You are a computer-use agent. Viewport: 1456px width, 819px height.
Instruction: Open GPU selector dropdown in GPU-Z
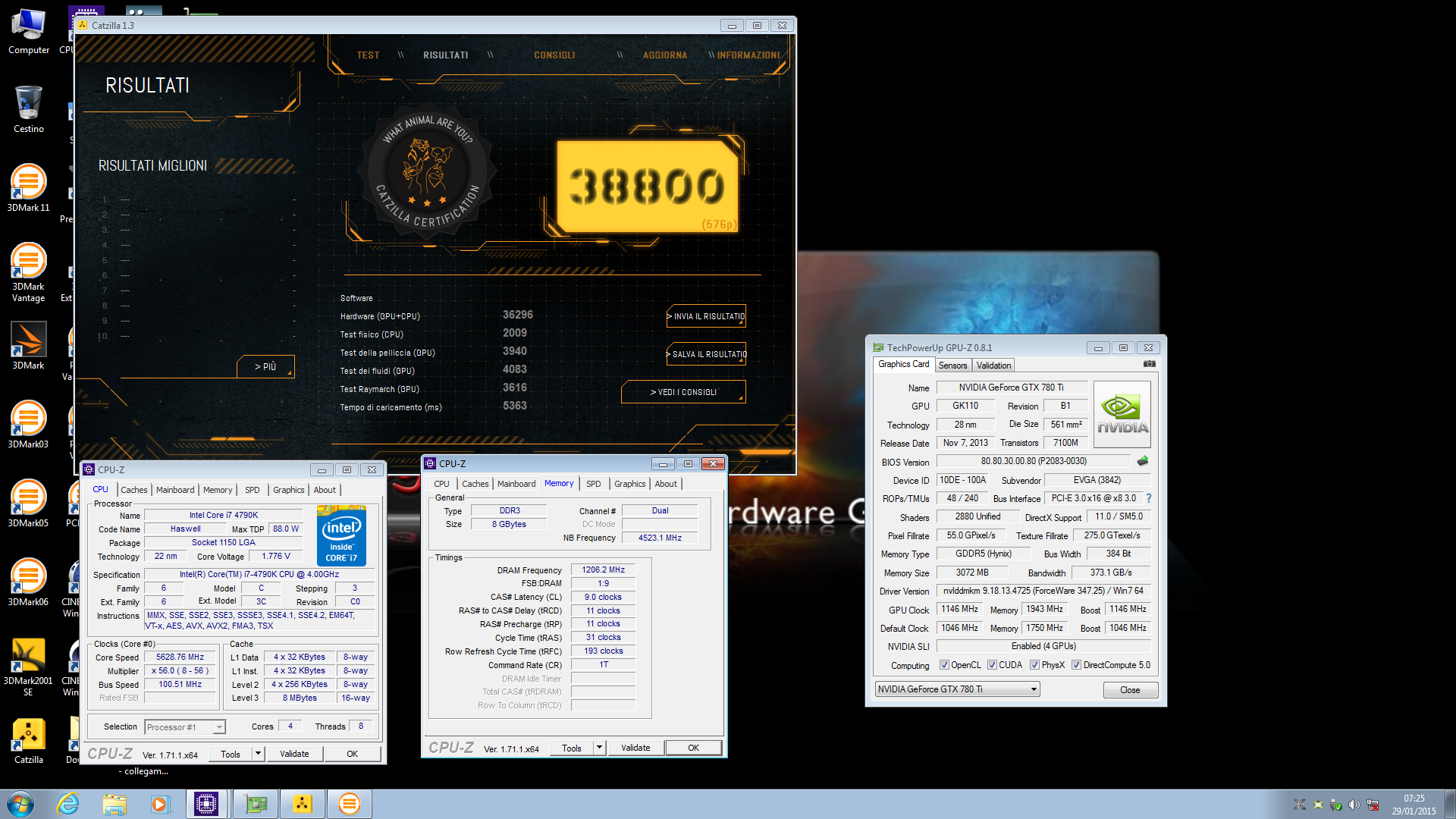(957, 689)
